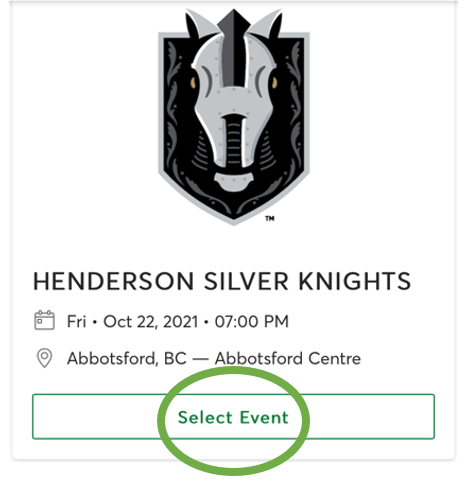Click the word KNIGHTS in the title
Screen dimensions: 475x487
tap(355, 281)
